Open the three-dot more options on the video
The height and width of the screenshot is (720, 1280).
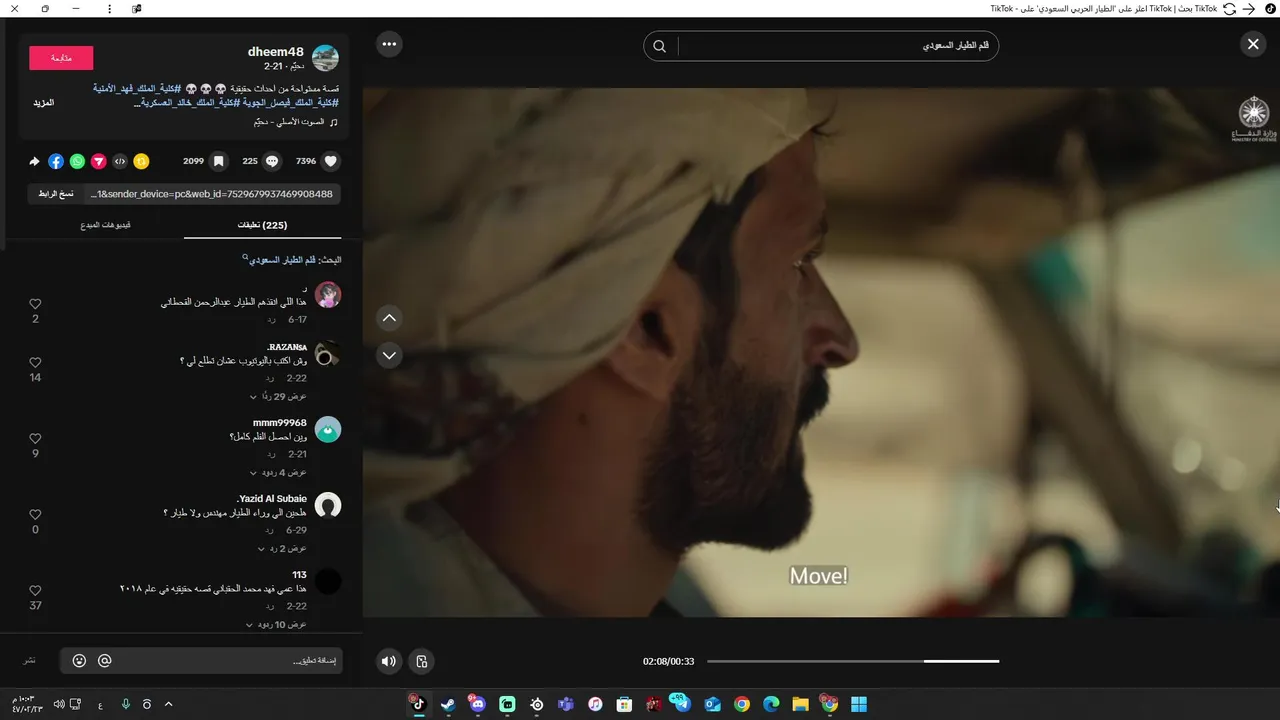[x=389, y=44]
